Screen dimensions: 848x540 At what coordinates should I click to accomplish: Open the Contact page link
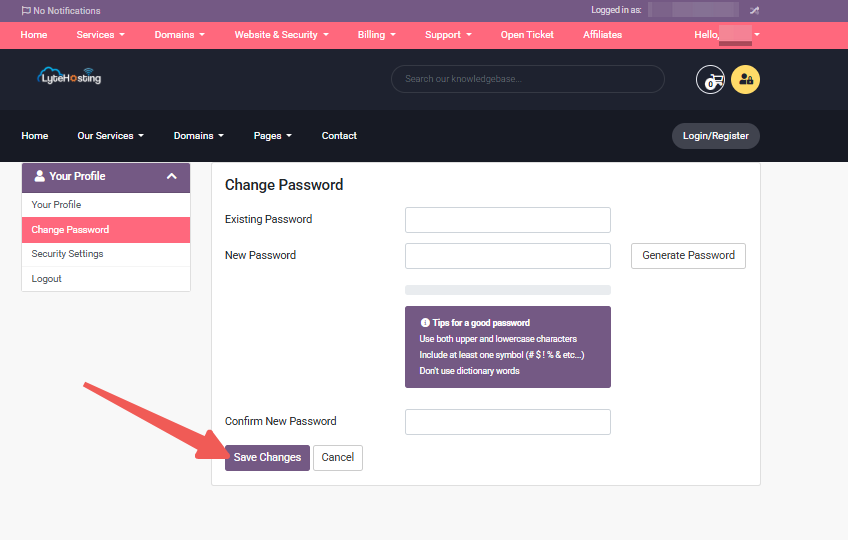339,136
